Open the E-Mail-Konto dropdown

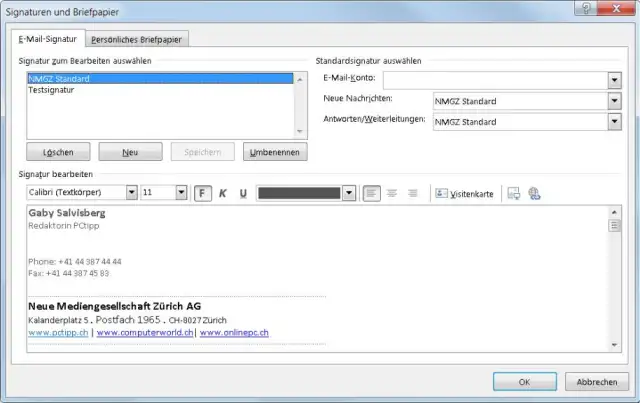pos(614,80)
